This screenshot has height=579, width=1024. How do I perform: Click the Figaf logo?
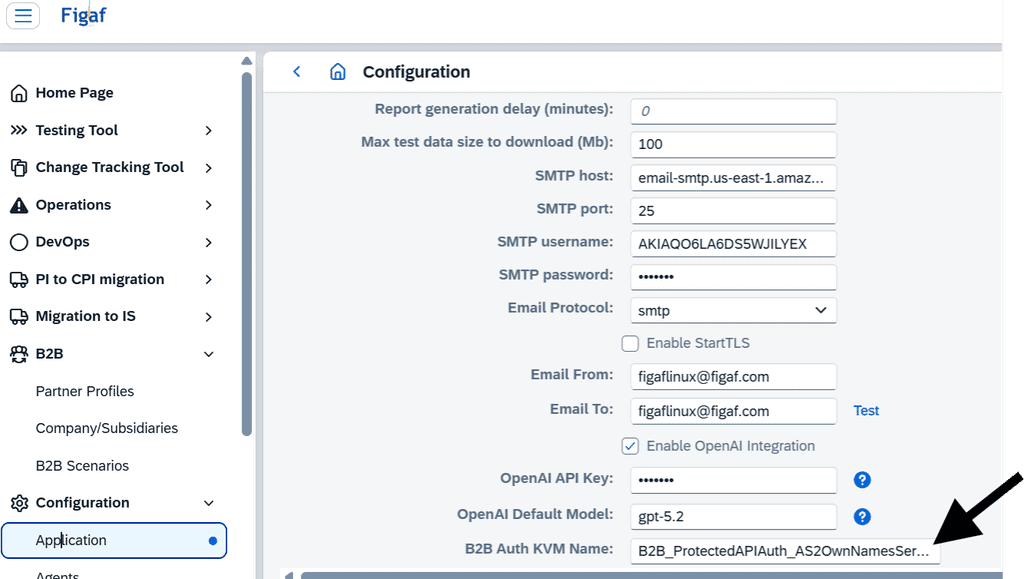83,15
